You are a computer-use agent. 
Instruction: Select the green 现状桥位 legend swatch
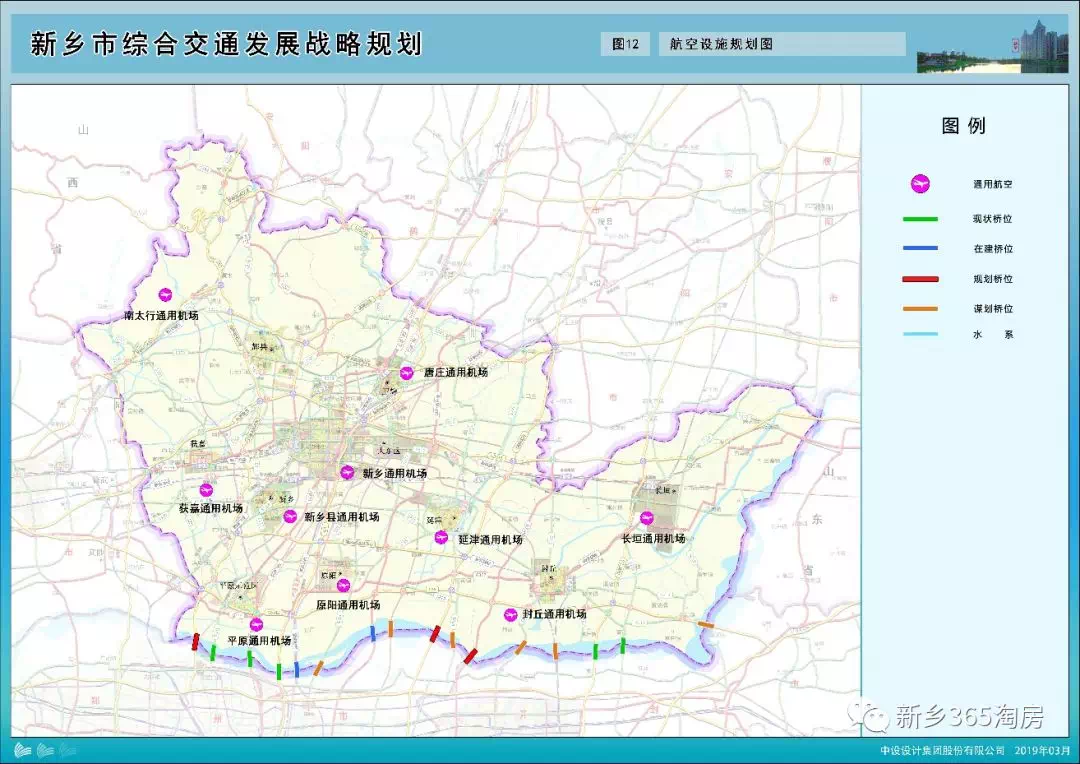tap(920, 219)
